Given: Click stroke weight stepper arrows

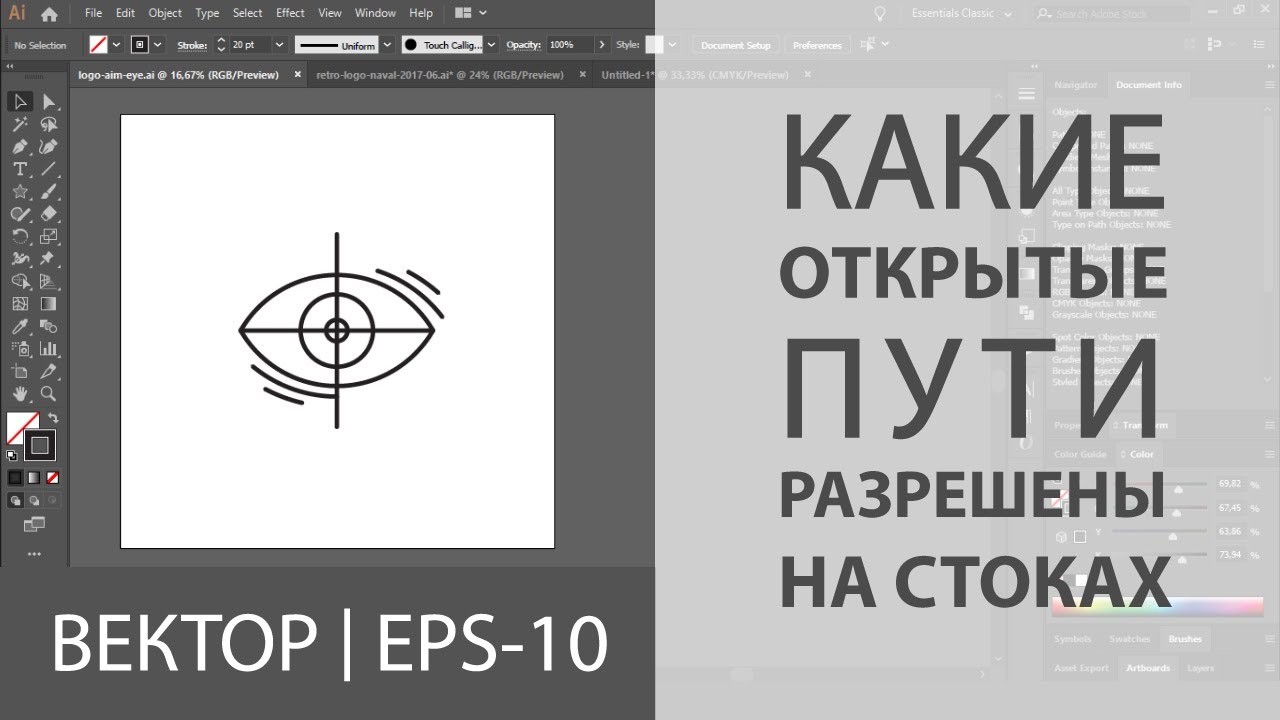Looking at the screenshot, I should (221, 45).
